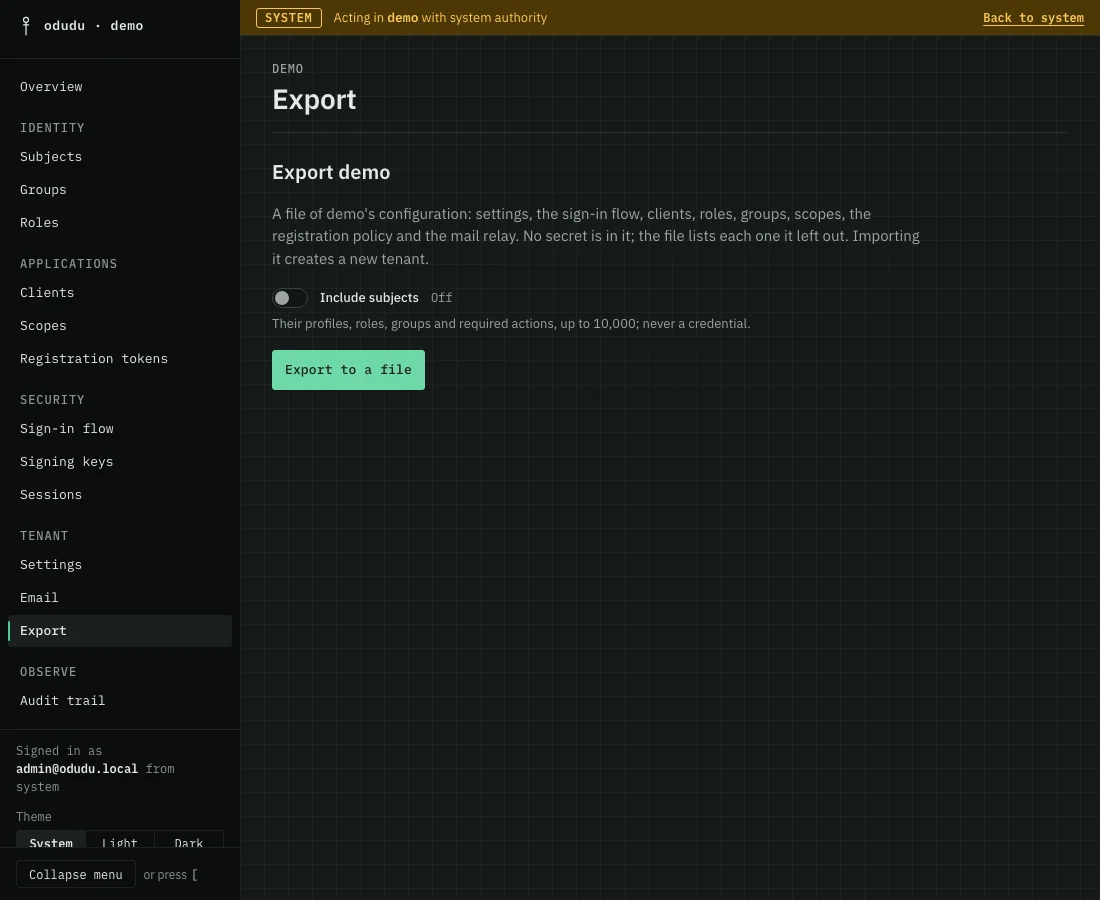This screenshot has width=1100, height=900.
Task: Click the SECURITY section header
Action: click(x=52, y=400)
